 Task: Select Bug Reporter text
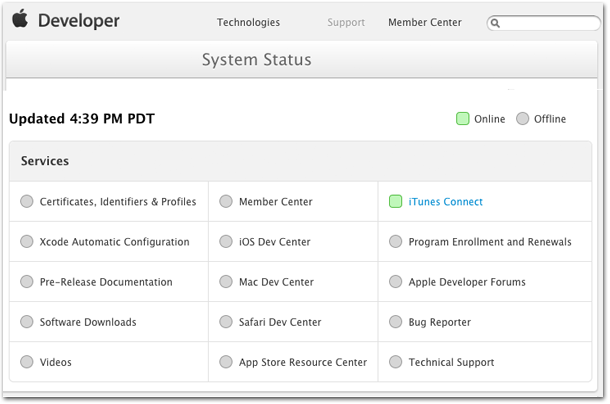coord(440,323)
